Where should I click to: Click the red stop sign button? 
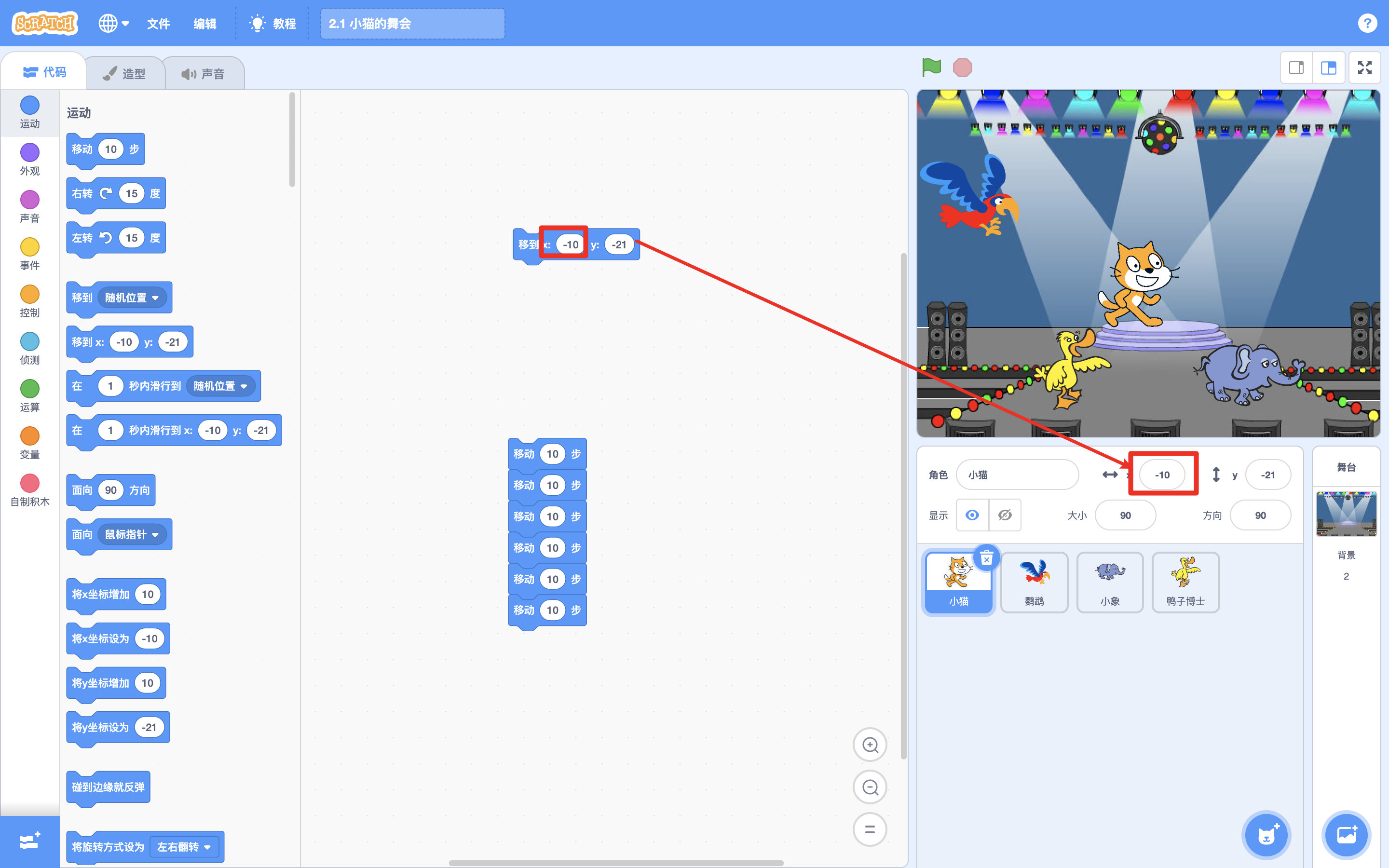[963, 68]
